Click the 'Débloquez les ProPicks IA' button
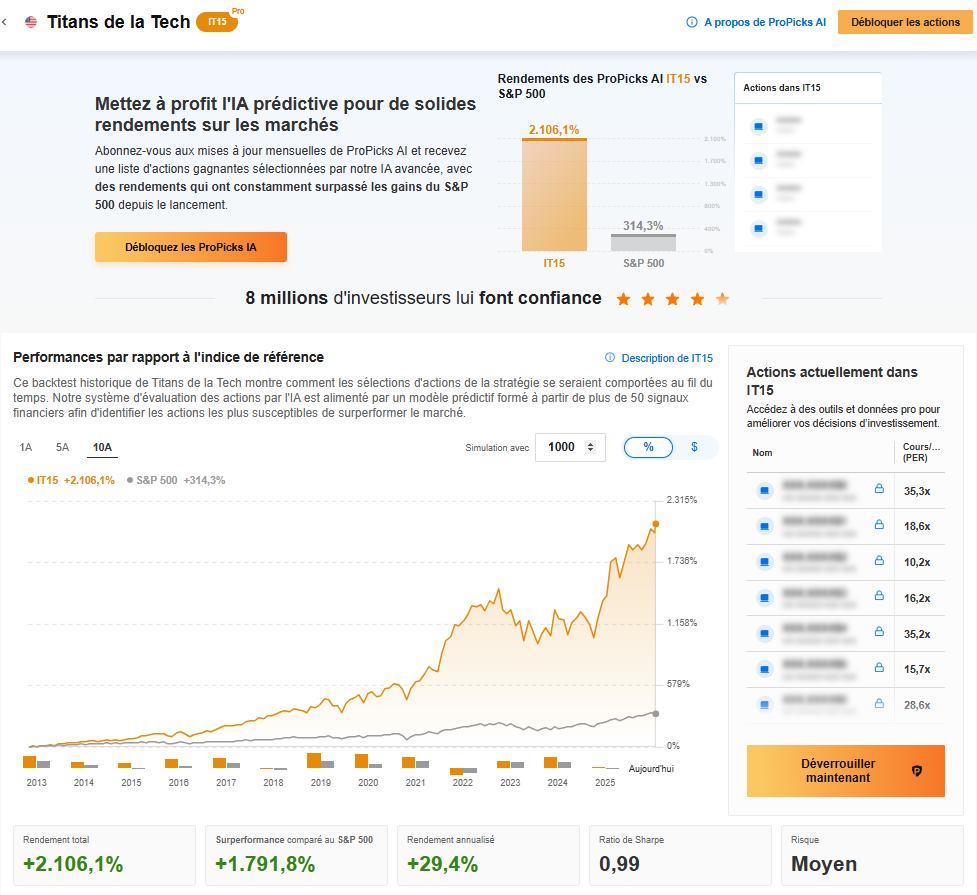This screenshot has width=977, height=895. click(x=191, y=247)
